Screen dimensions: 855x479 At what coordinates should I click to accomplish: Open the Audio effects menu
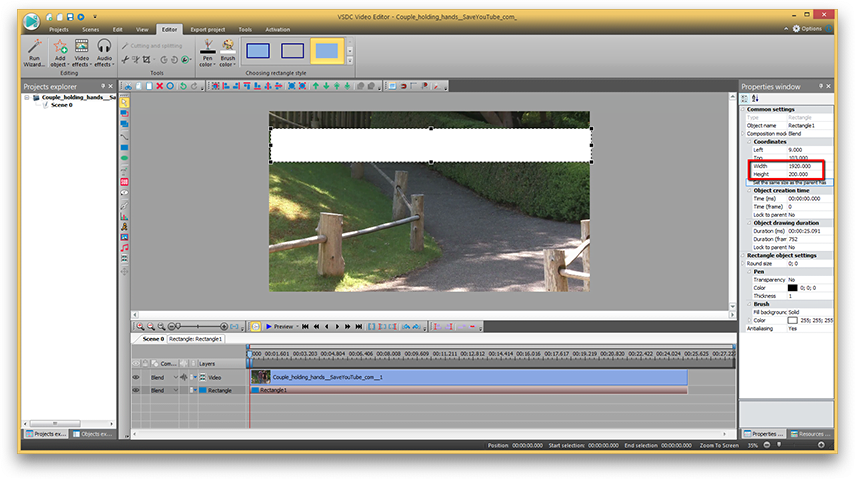coord(104,53)
